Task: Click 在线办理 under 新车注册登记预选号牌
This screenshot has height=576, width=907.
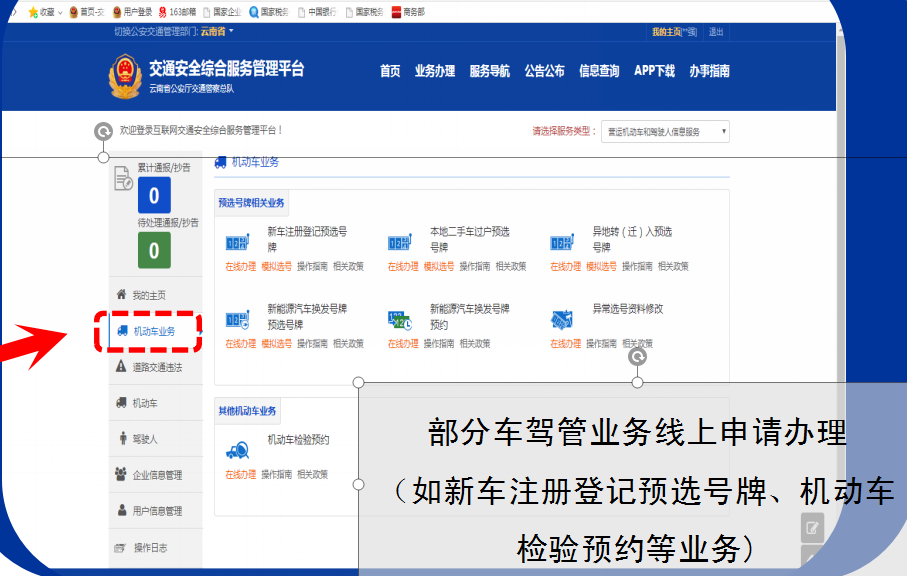Action: 240,267
